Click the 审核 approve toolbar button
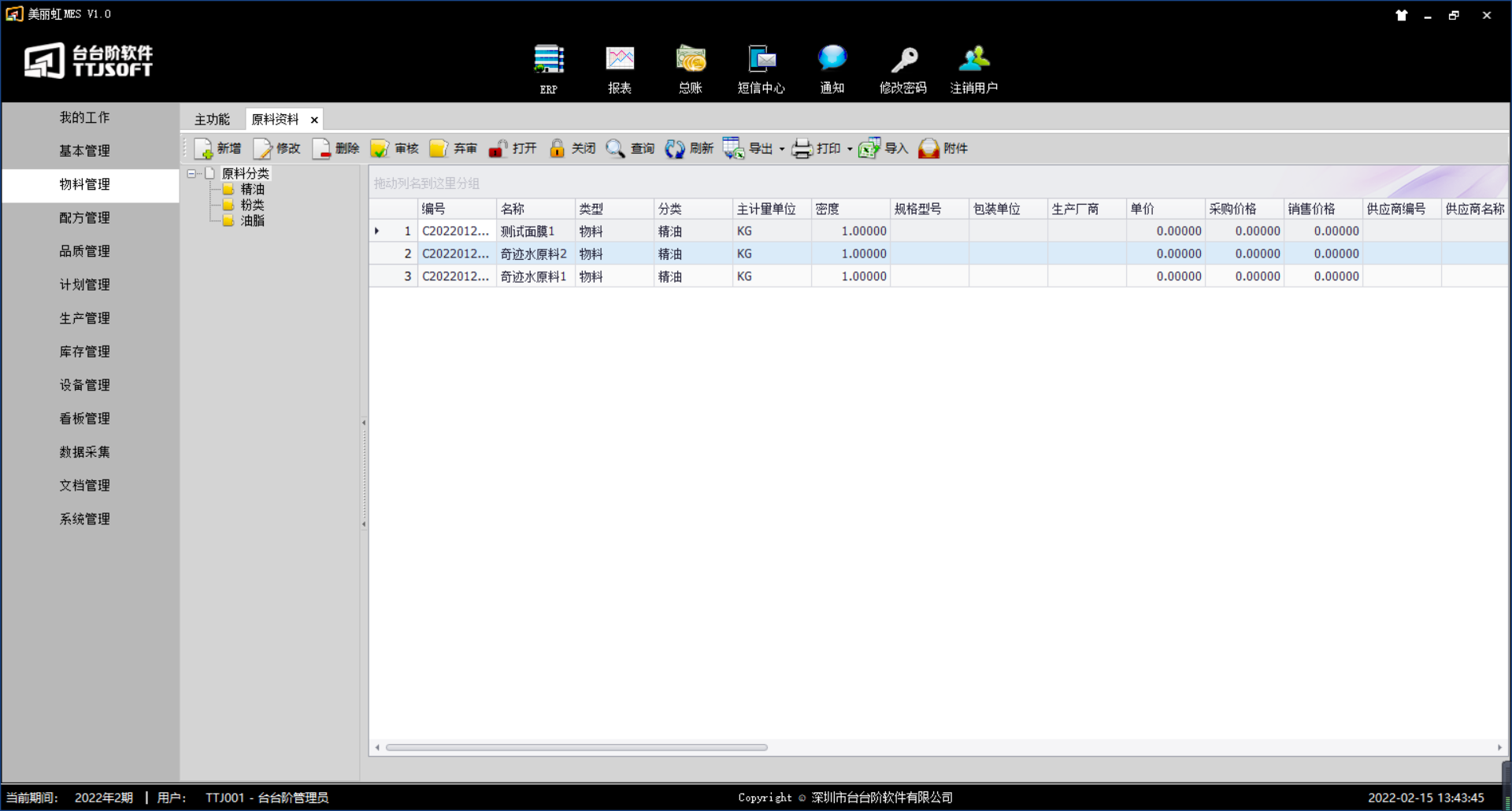Viewport: 1512px width, 811px height. click(395, 149)
